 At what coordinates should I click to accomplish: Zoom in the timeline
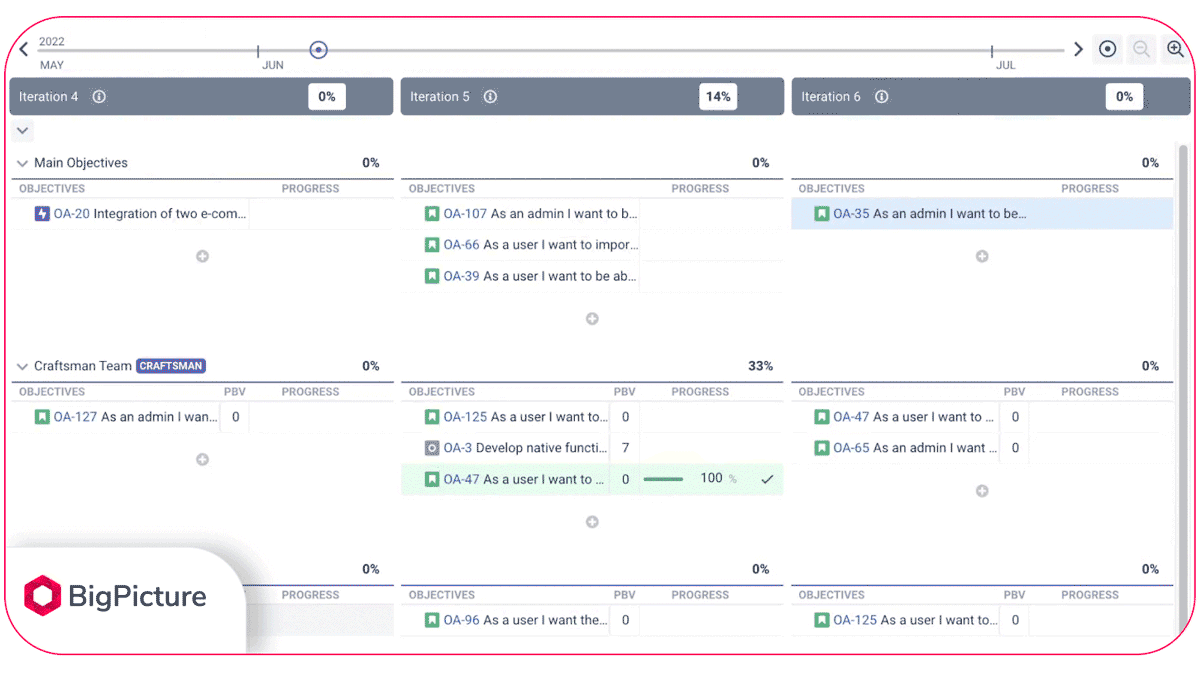[1175, 49]
